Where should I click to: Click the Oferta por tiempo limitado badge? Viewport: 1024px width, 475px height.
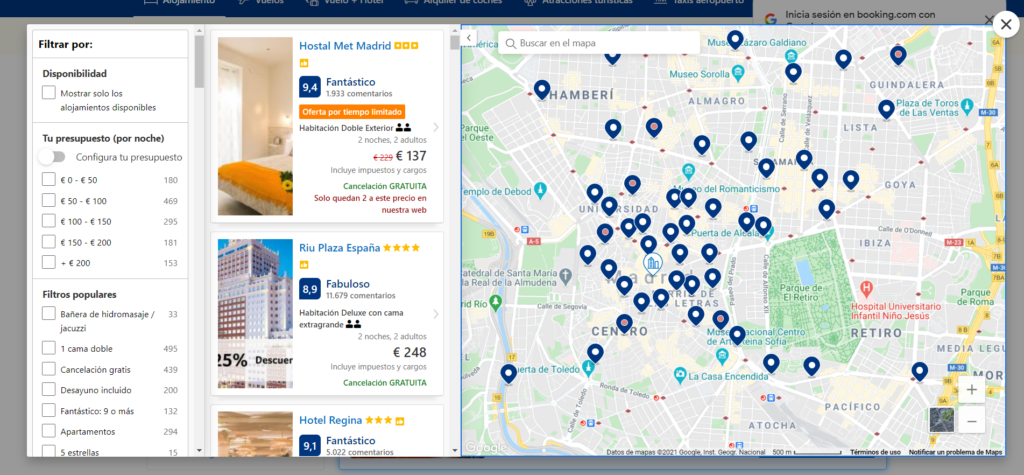352,112
